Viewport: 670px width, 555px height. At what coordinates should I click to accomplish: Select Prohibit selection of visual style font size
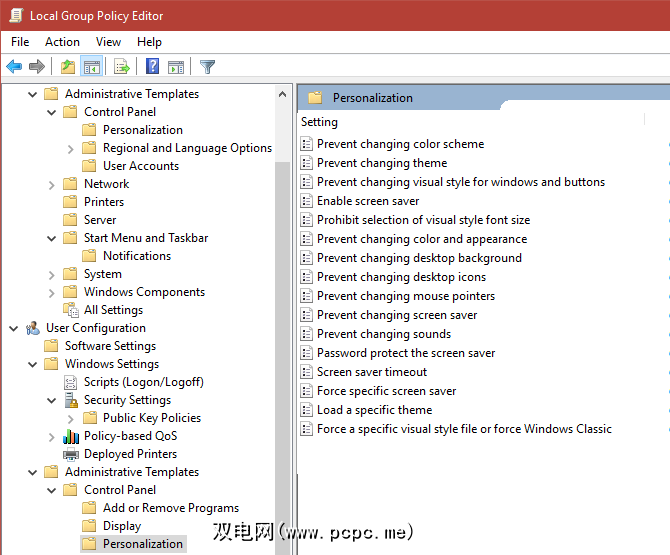click(x=423, y=220)
